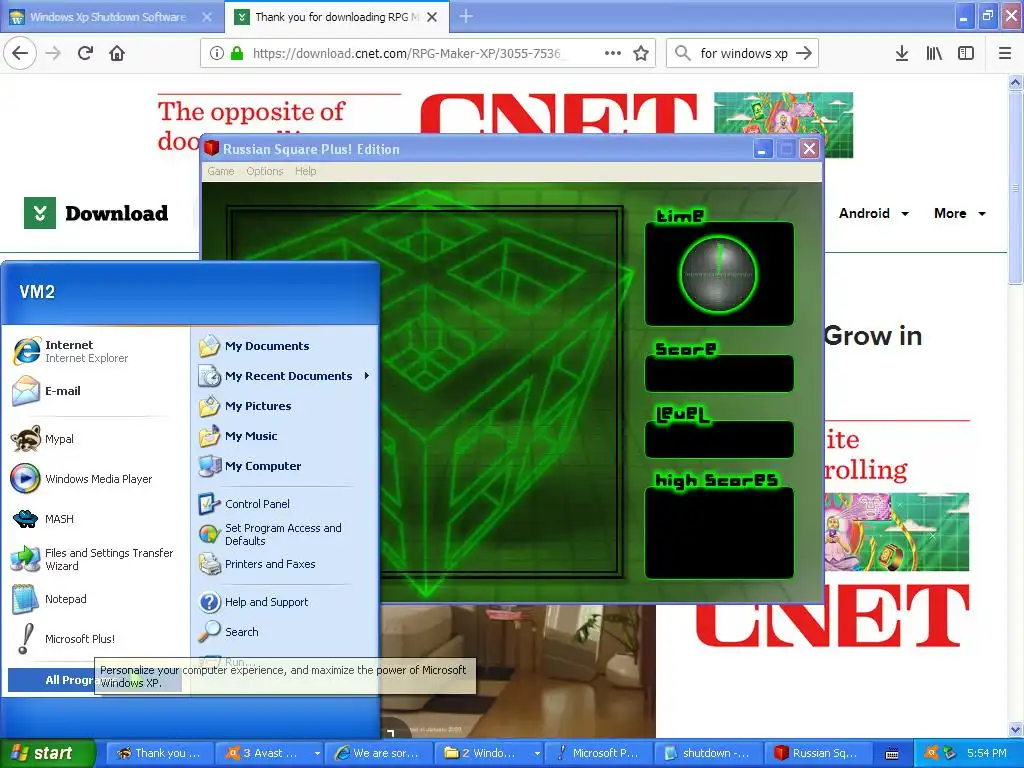Click the Firefox forward arrow
This screenshot has width=1024, height=768.
coord(54,53)
